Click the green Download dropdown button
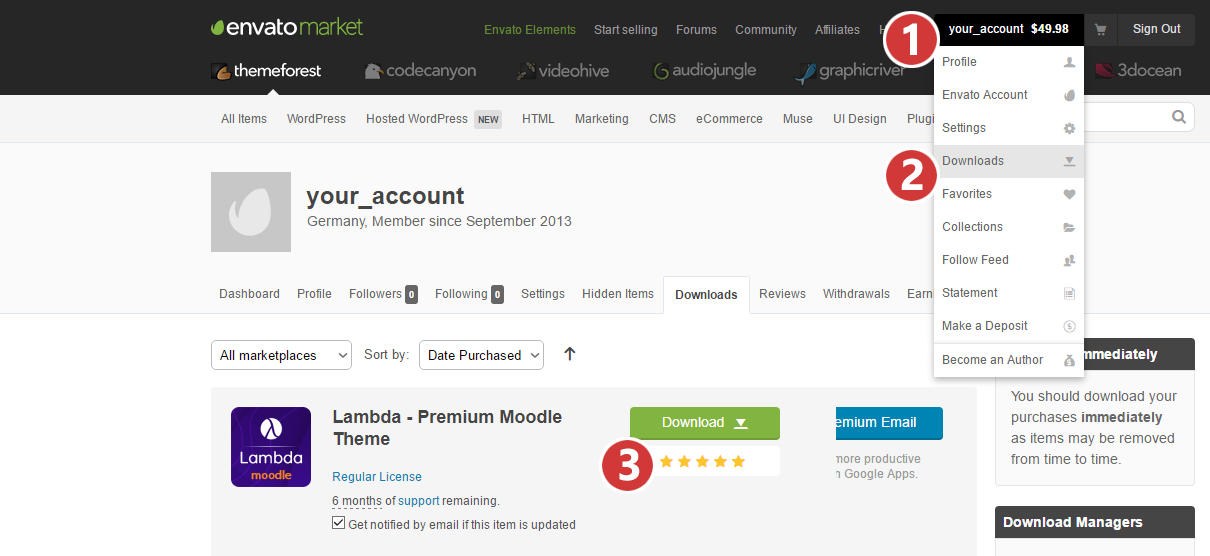1210x556 pixels. (x=704, y=422)
